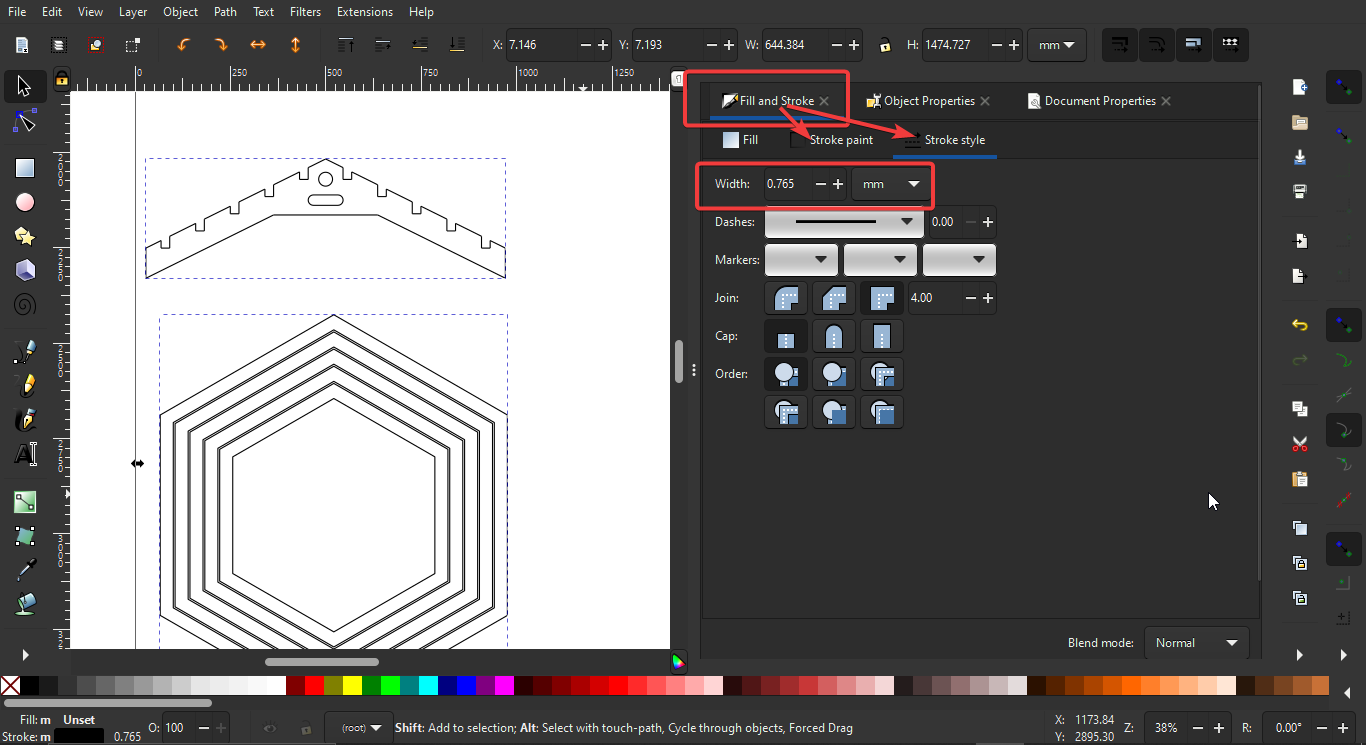Flip selection horizontally

point(258,45)
